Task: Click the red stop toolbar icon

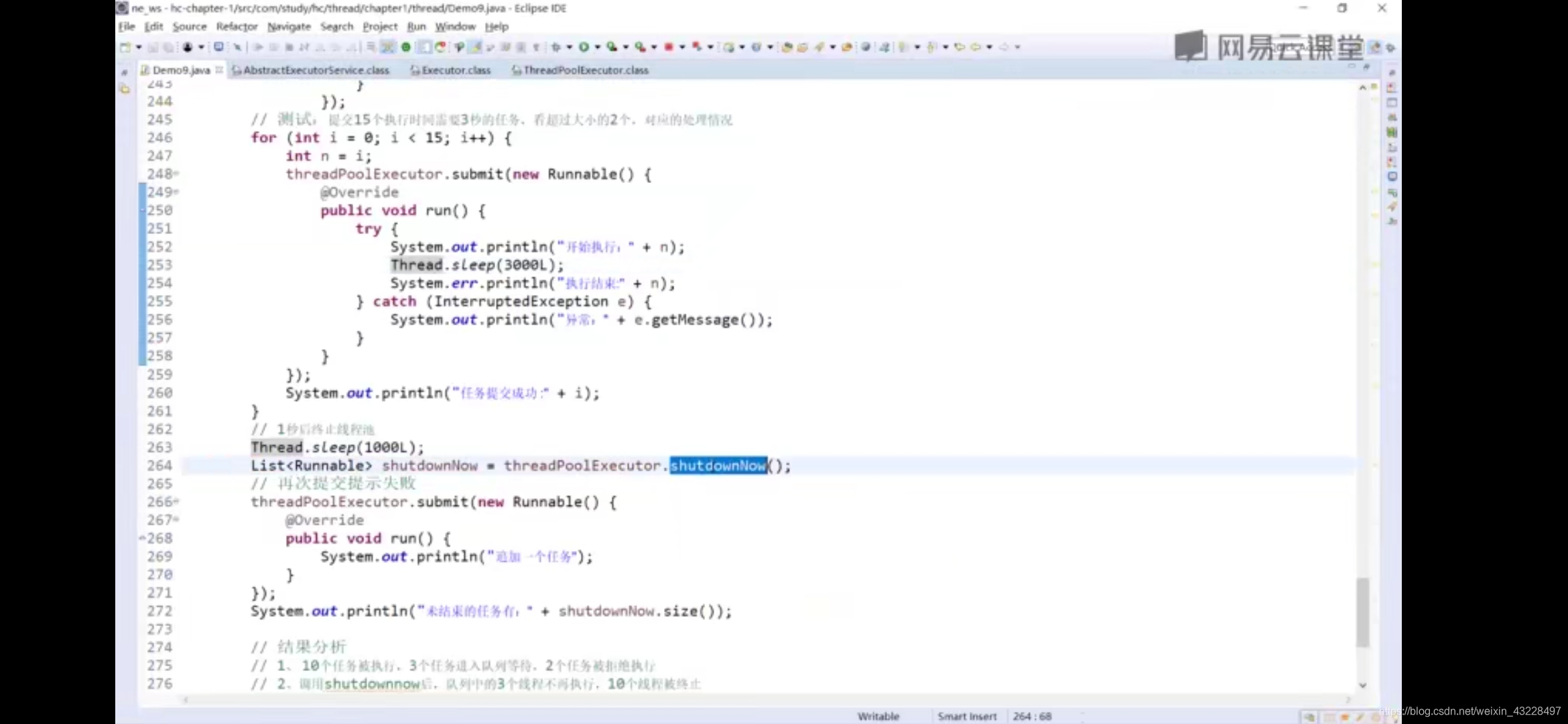Action: (669, 47)
